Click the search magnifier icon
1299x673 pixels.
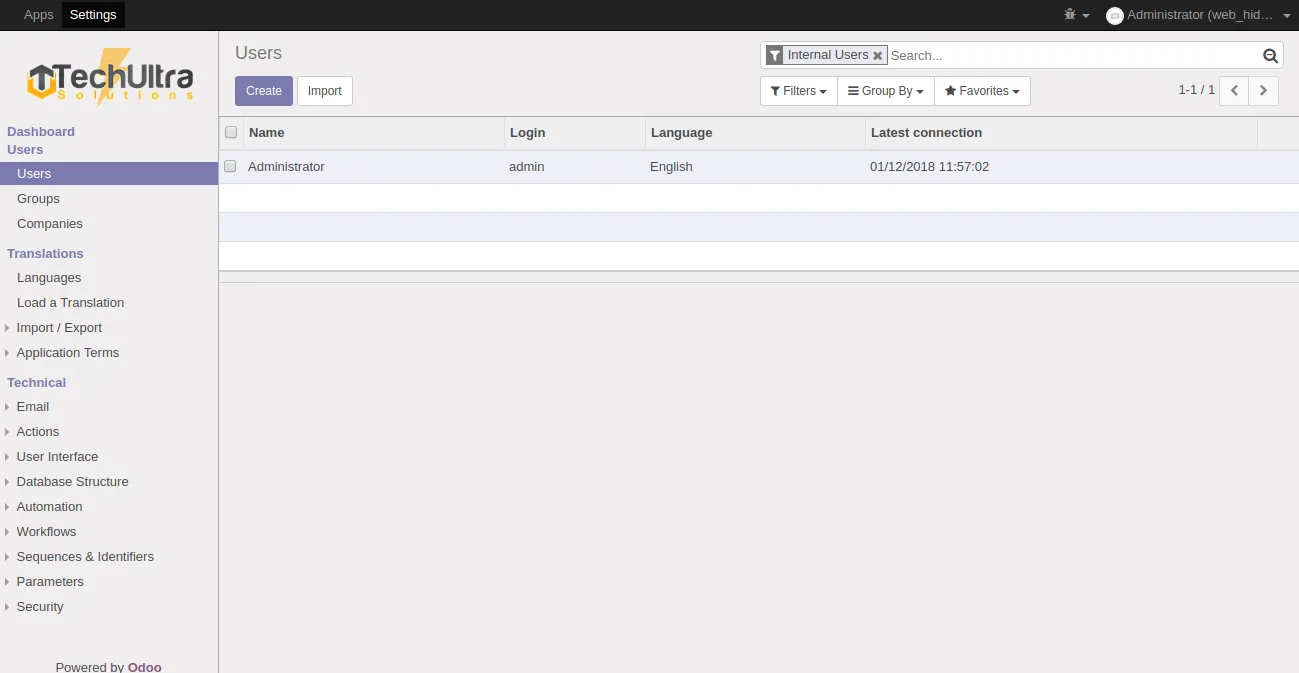(1270, 56)
